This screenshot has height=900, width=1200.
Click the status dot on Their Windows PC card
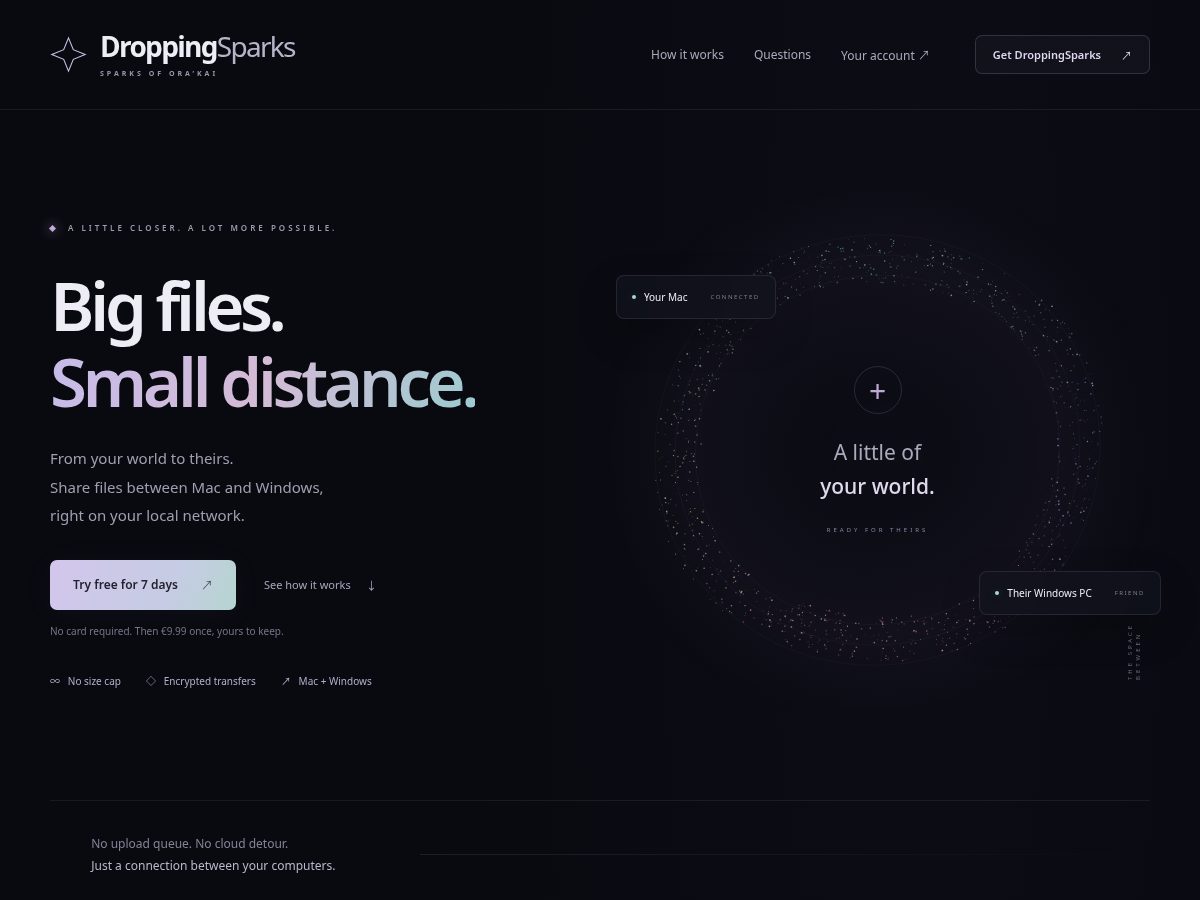(997, 593)
